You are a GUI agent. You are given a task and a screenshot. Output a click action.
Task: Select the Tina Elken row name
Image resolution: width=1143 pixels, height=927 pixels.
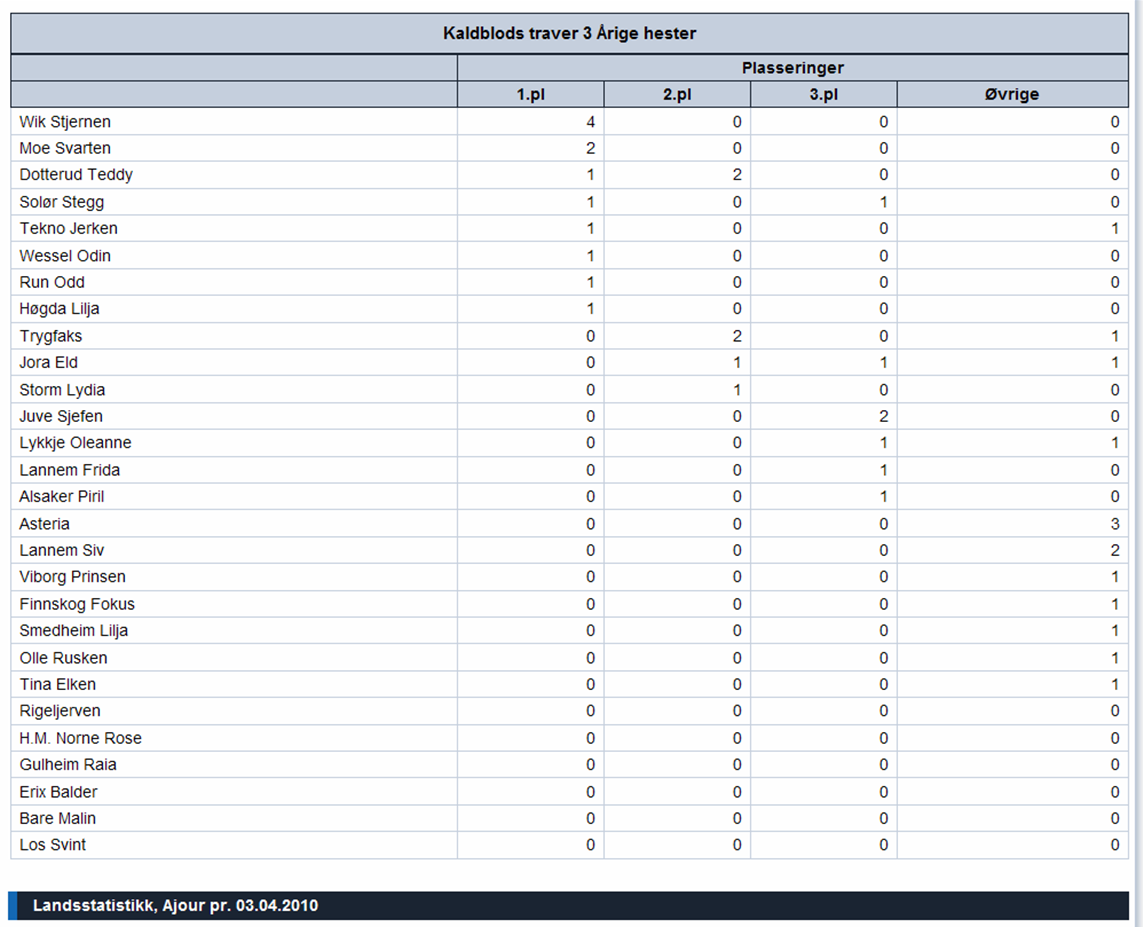click(x=58, y=684)
